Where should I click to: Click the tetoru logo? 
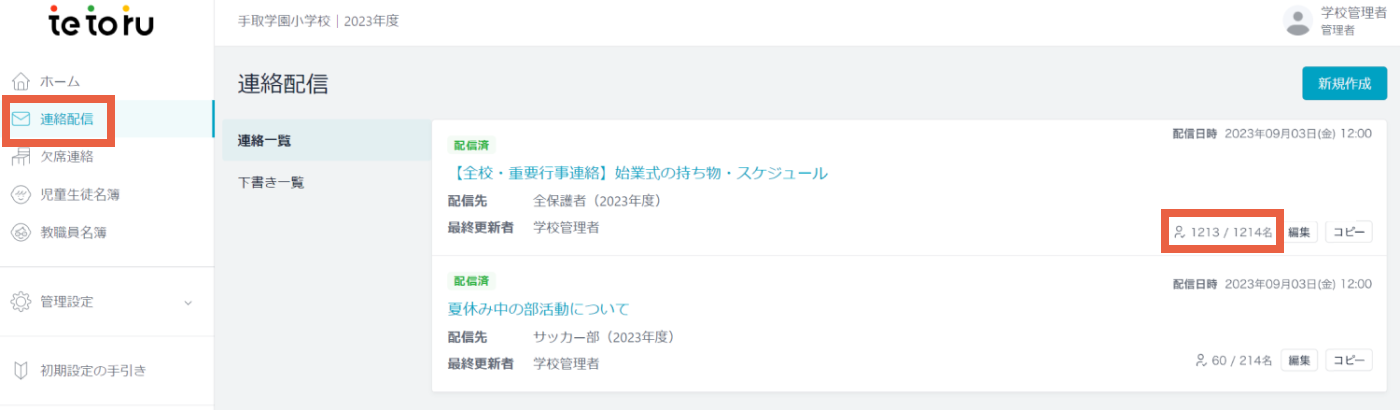point(100,22)
